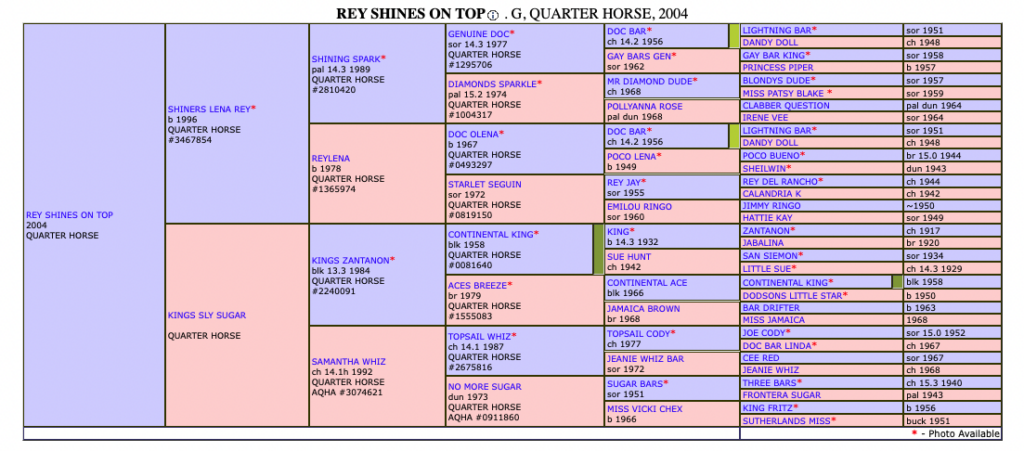The height and width of the screenshot is (451, 1024).
Task: Select the CONTINENTAL ACE link
Action: point(647,283)
